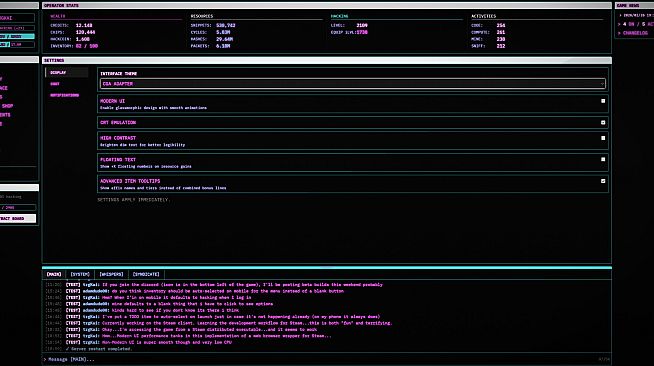The image size is (654, 366).
Task: Toggle the CRT Emulation checkbox
Action: coord(603,123)
